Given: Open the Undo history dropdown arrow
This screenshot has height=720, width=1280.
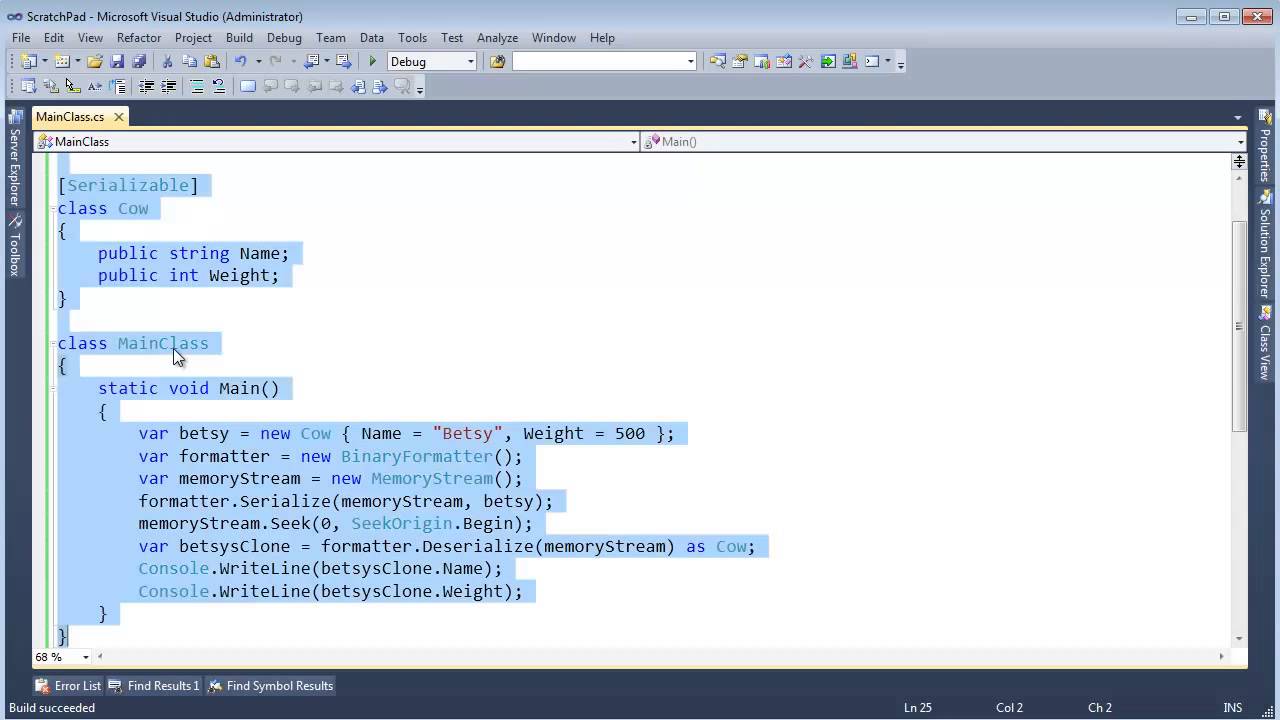Looking at the screenshot, I should pos(258,62).
